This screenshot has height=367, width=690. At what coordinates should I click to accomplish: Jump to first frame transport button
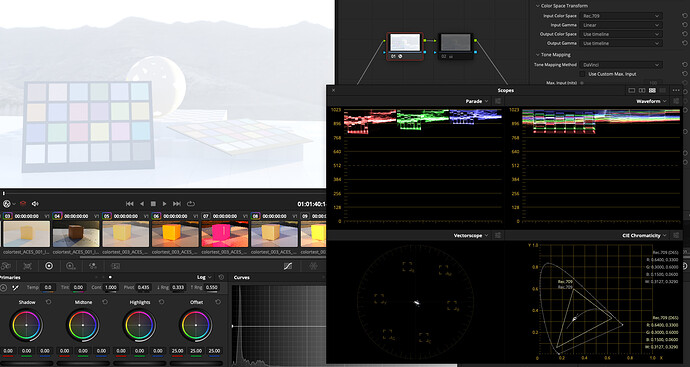pyautogui.click(x=129, y=204)
